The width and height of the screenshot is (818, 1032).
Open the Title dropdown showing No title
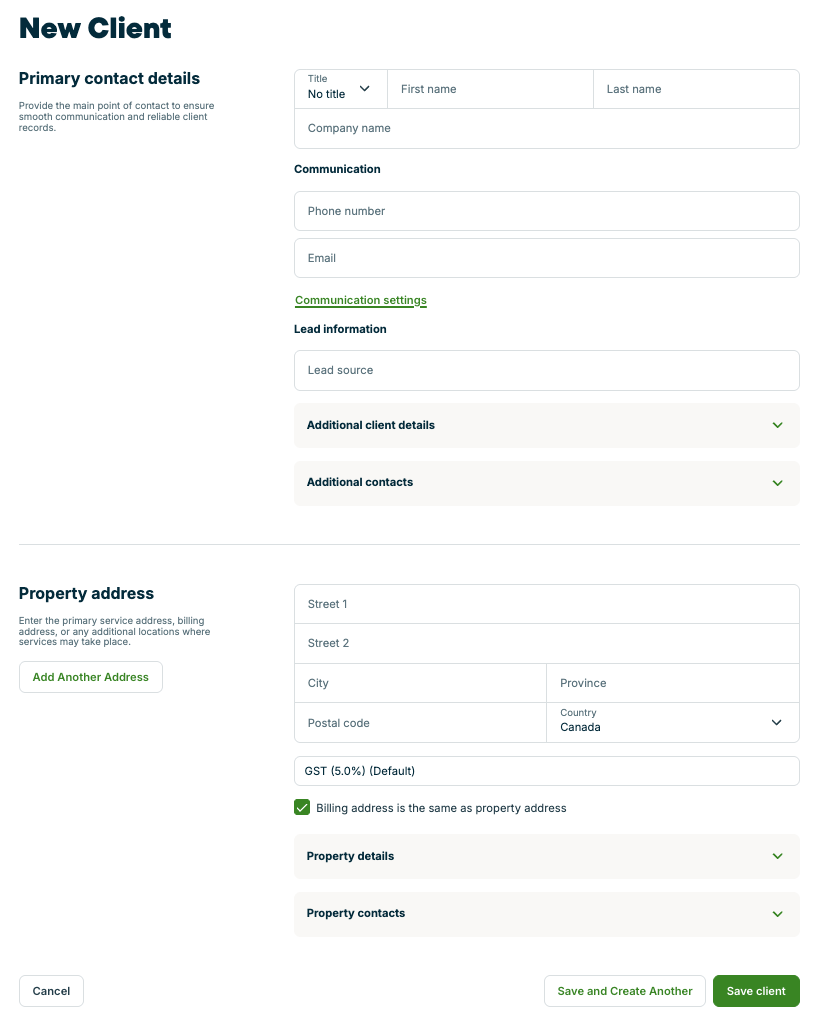click(x=340, y=89)
